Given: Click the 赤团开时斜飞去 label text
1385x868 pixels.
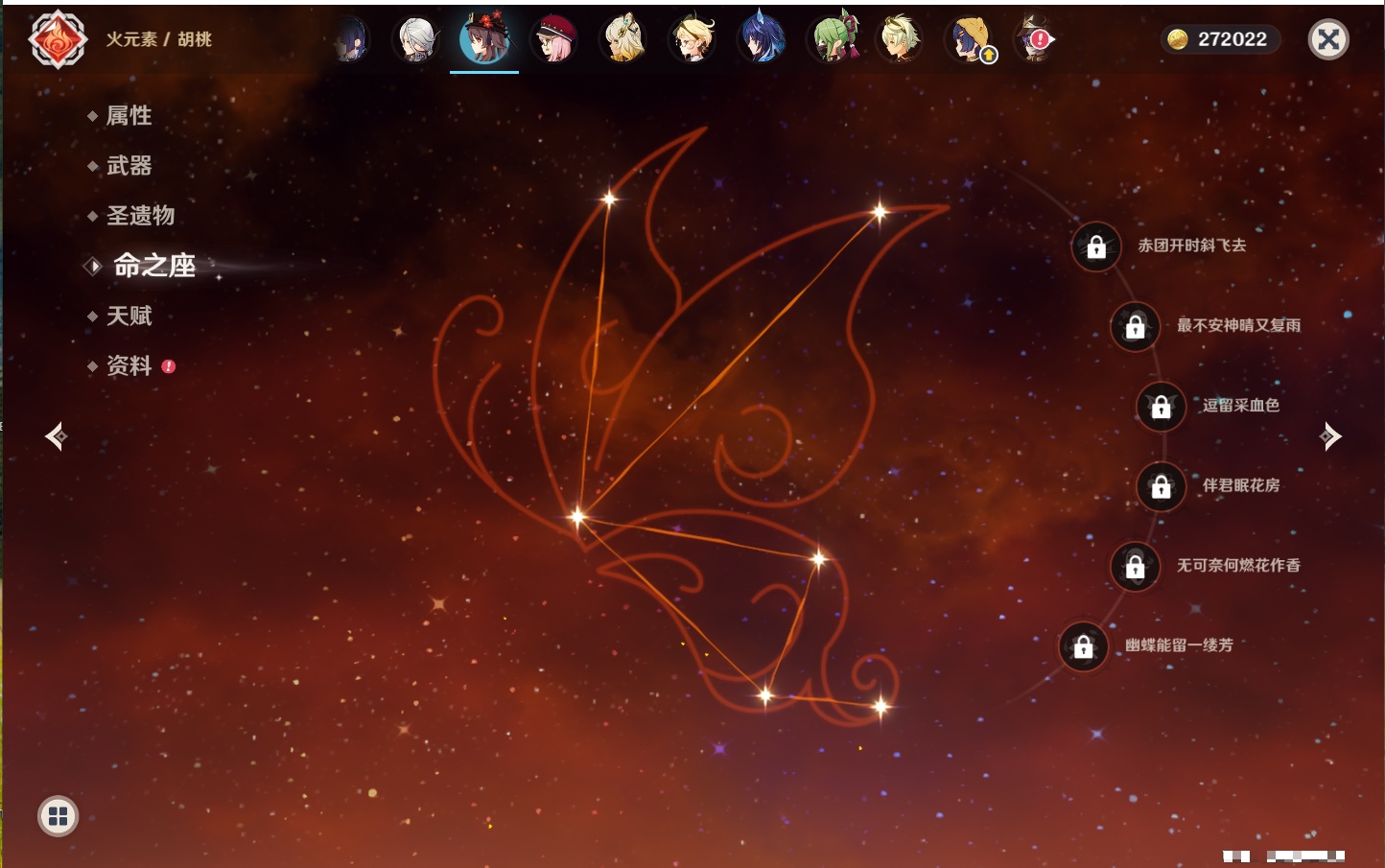Looking at the screenshot, I should 1192,246.
